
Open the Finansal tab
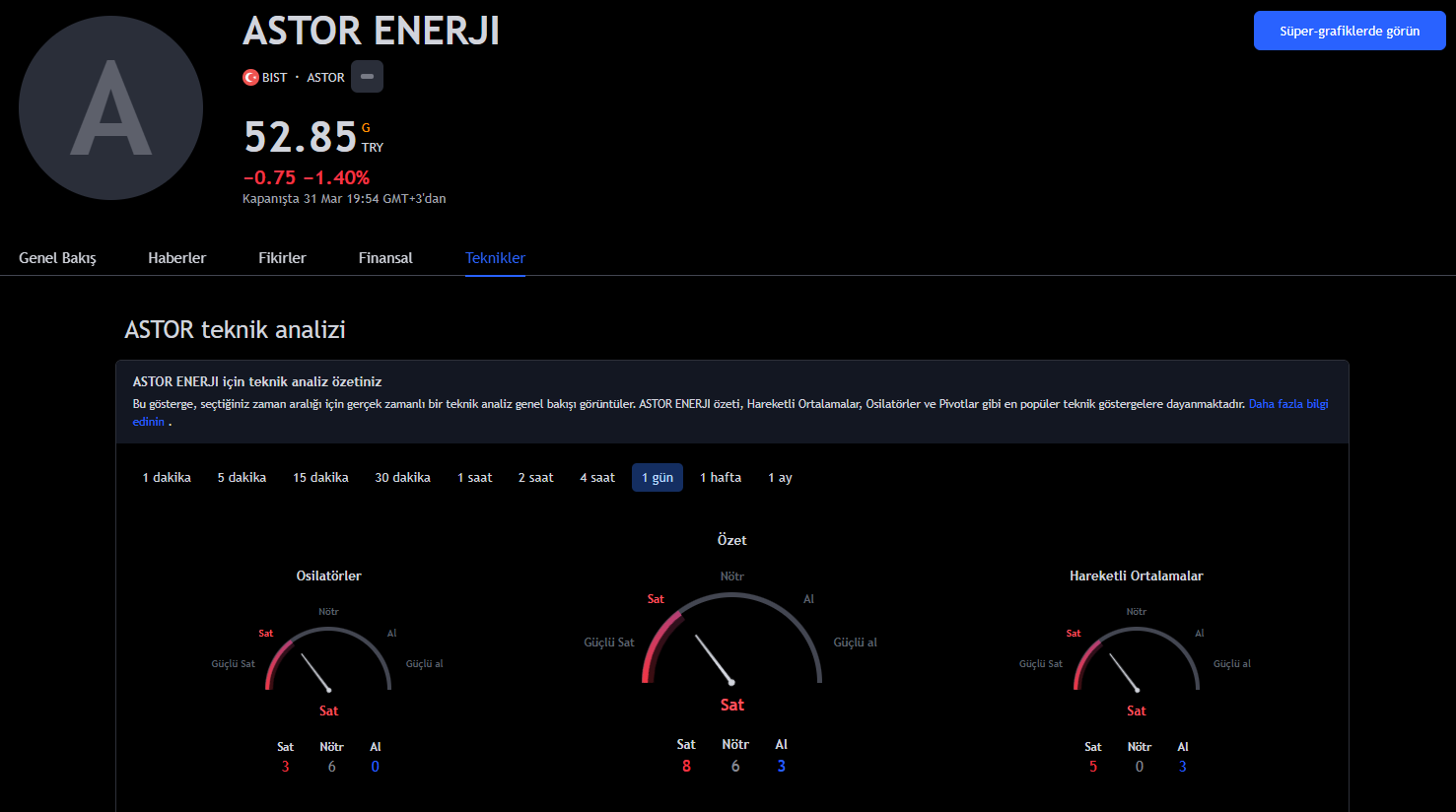[385, 258]
